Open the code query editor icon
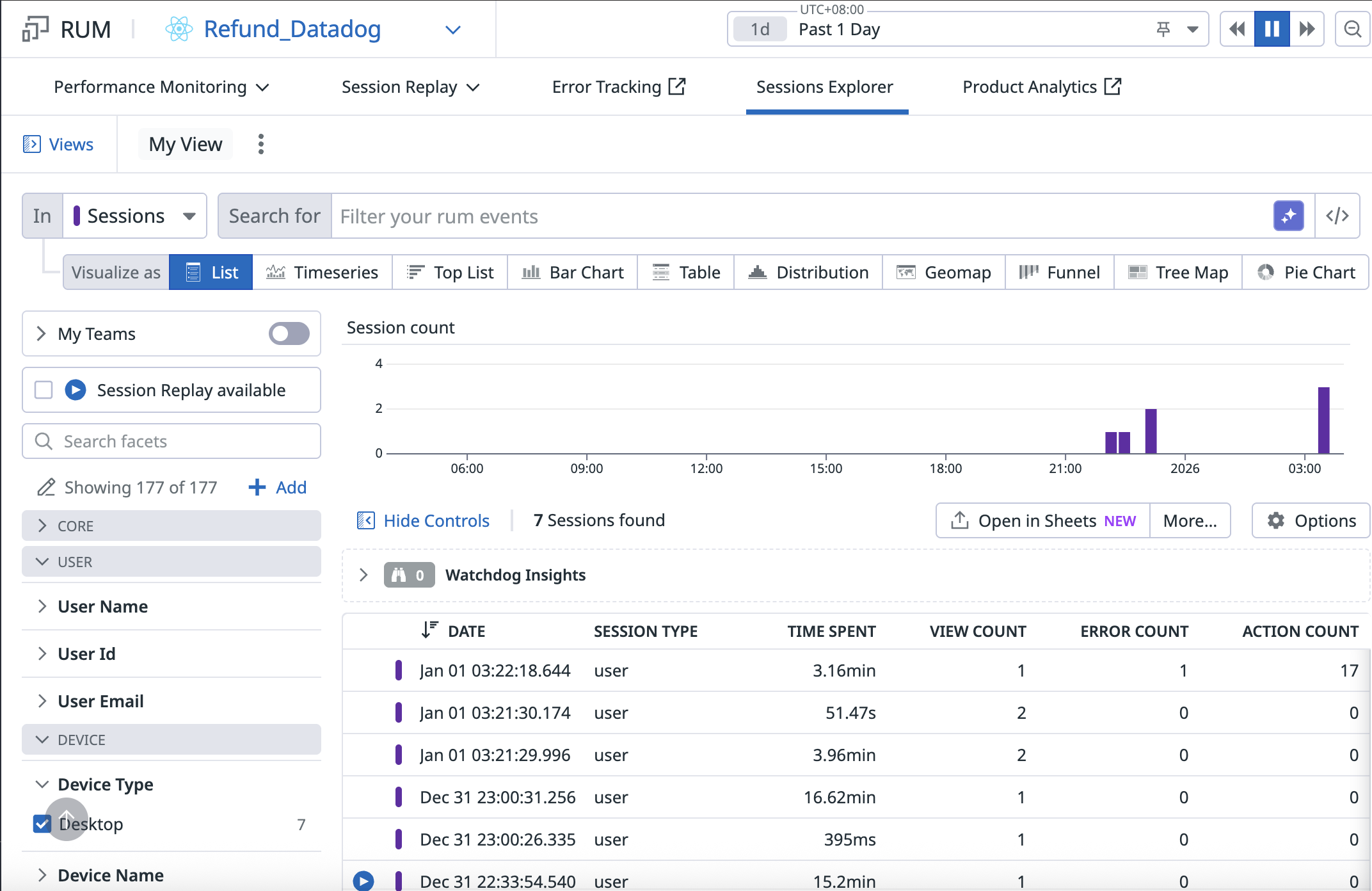 [1337, 216]
